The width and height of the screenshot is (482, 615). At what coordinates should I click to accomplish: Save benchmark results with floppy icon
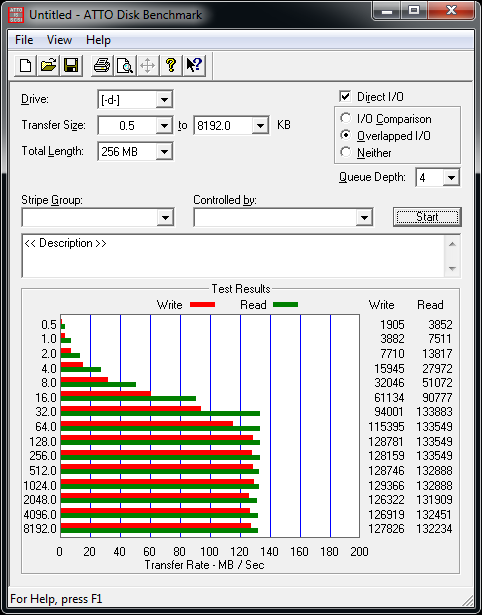point(71,65)
